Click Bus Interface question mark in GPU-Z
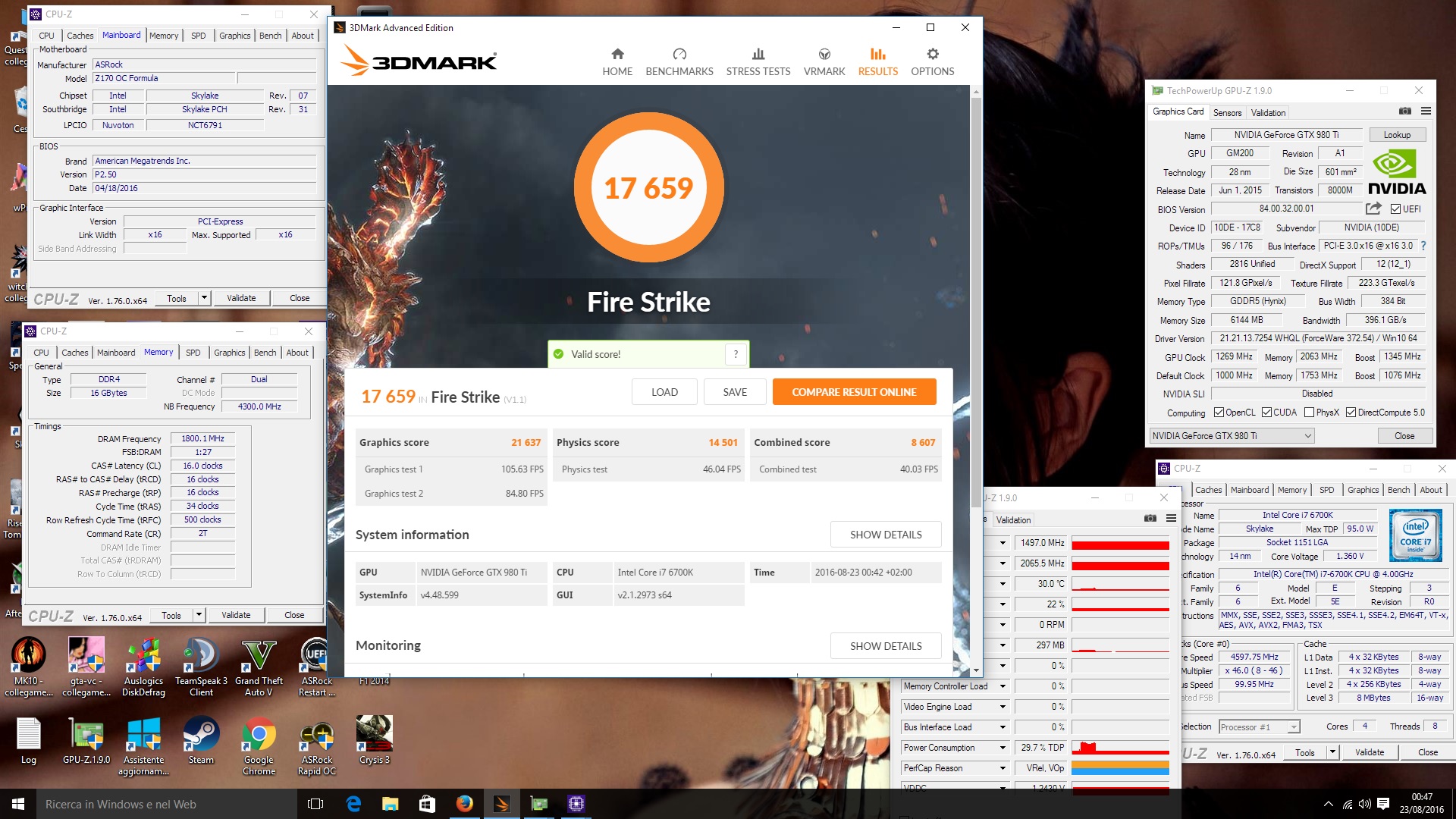 [x=1423, y=246]
